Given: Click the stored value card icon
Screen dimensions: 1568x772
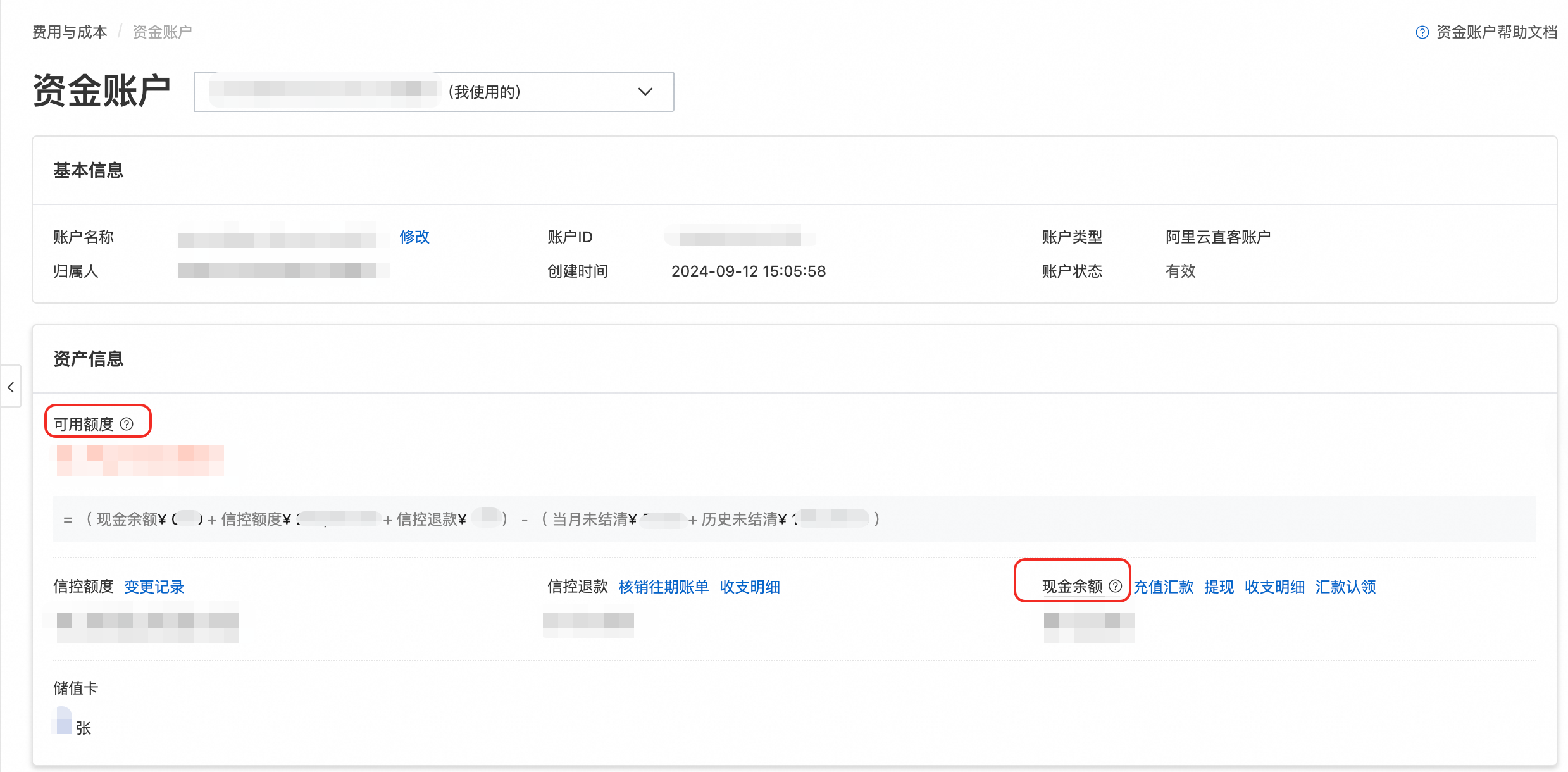Looking at the screenshot, I should [63, 721].
